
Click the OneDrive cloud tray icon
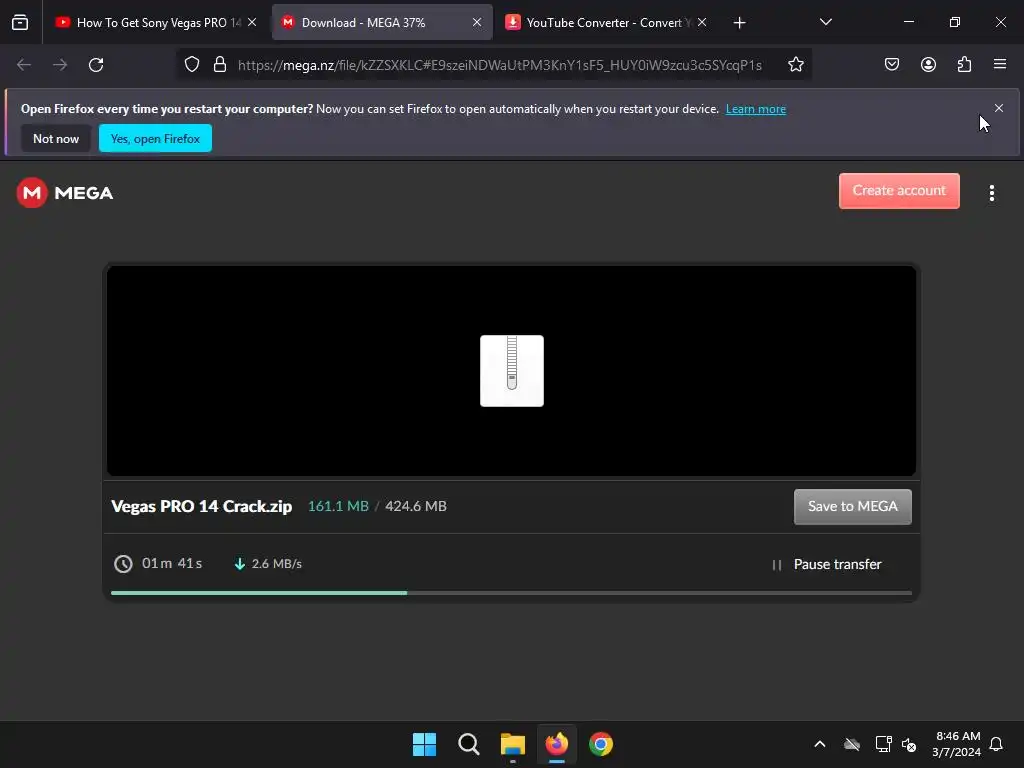click(x=852, y=744)
